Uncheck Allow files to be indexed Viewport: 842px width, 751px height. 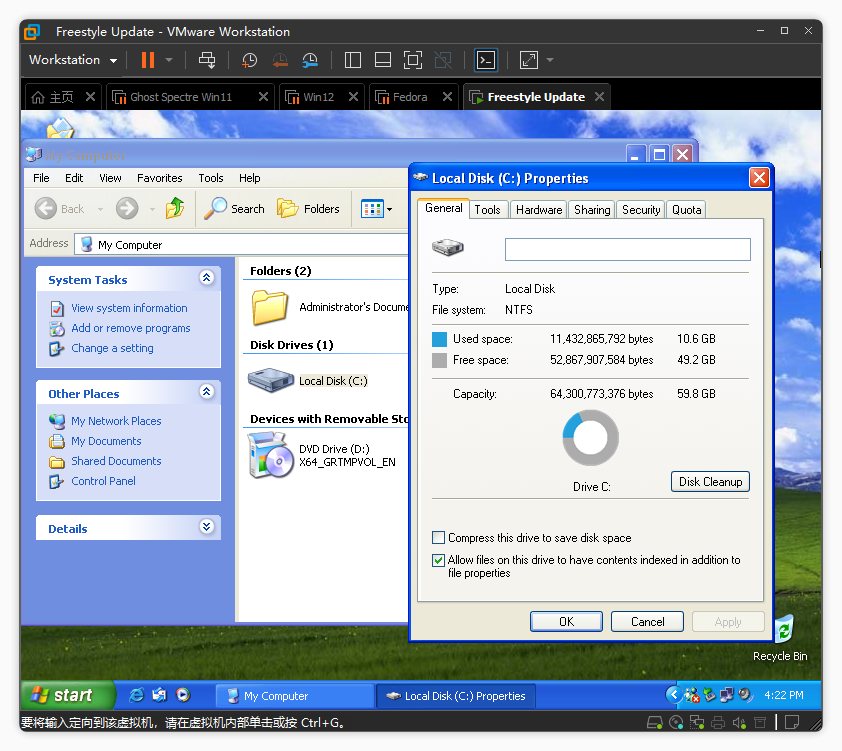438,561
